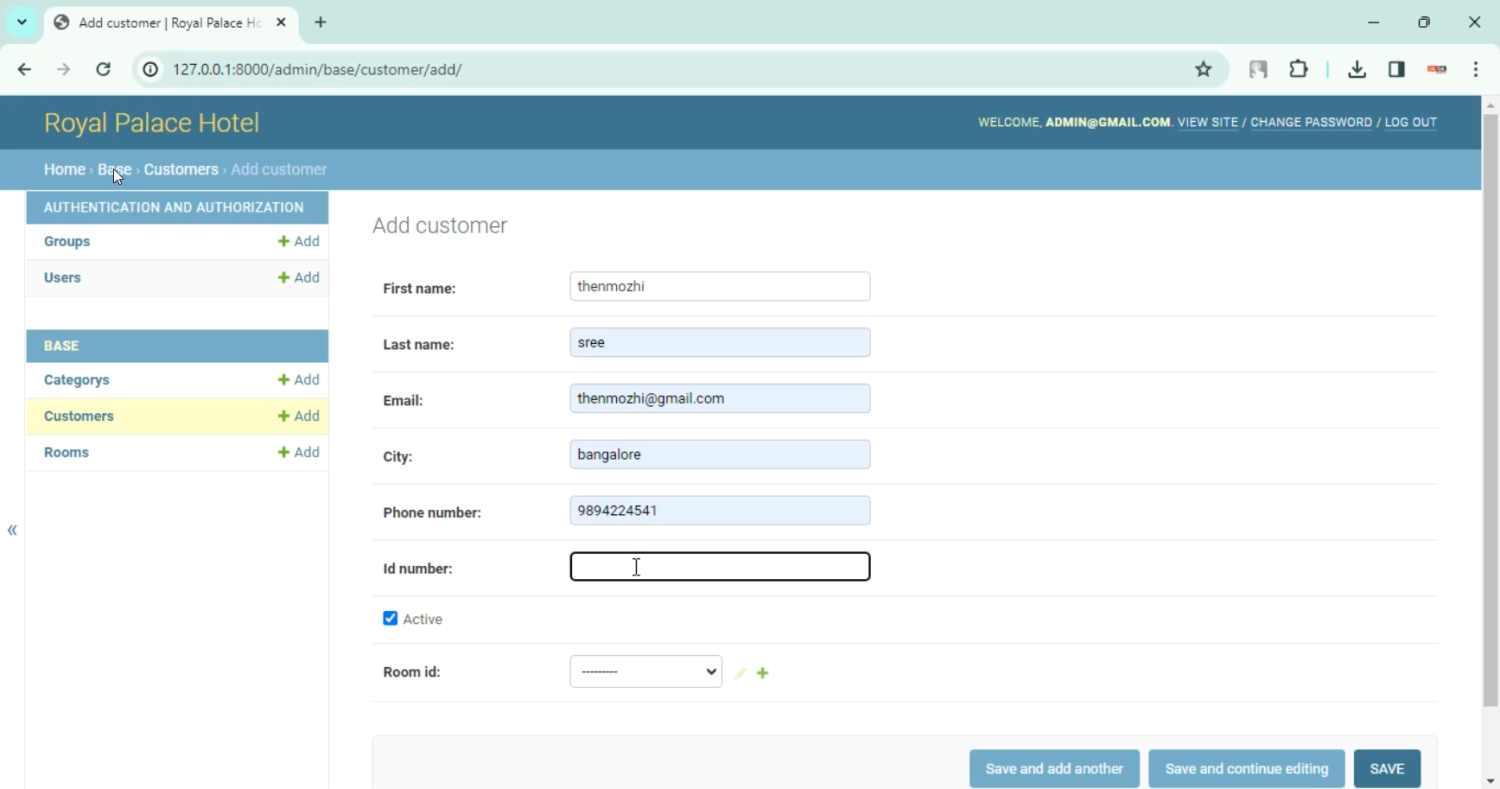Uncheck the Active checkbox
Viewport: 1500px width, 789px height.
pos(390,618)
